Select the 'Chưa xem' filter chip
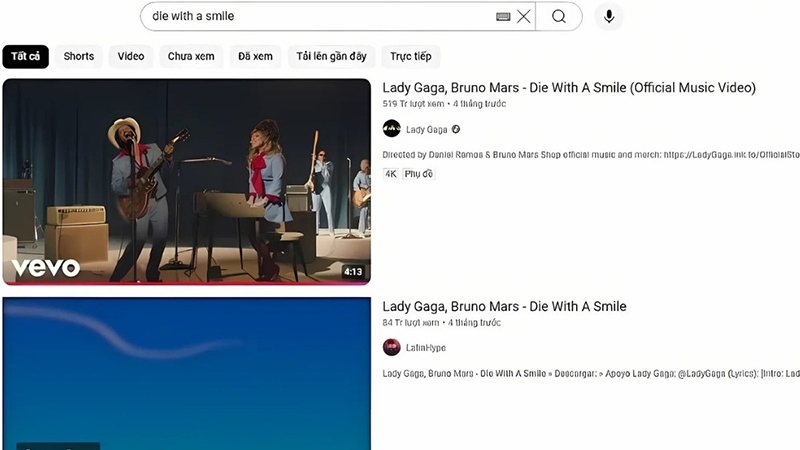 coord(191,56)
